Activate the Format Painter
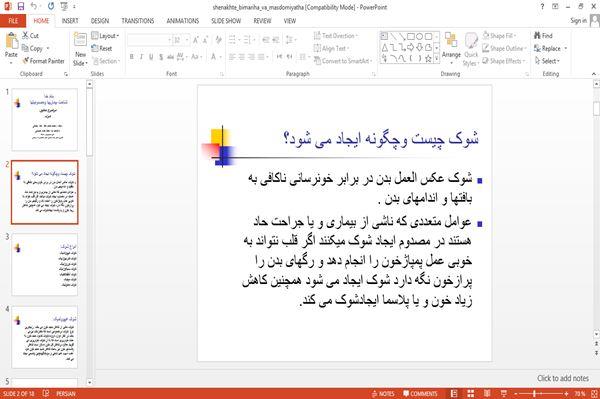This screenshot has width=600, height=399. coord(43,61)
